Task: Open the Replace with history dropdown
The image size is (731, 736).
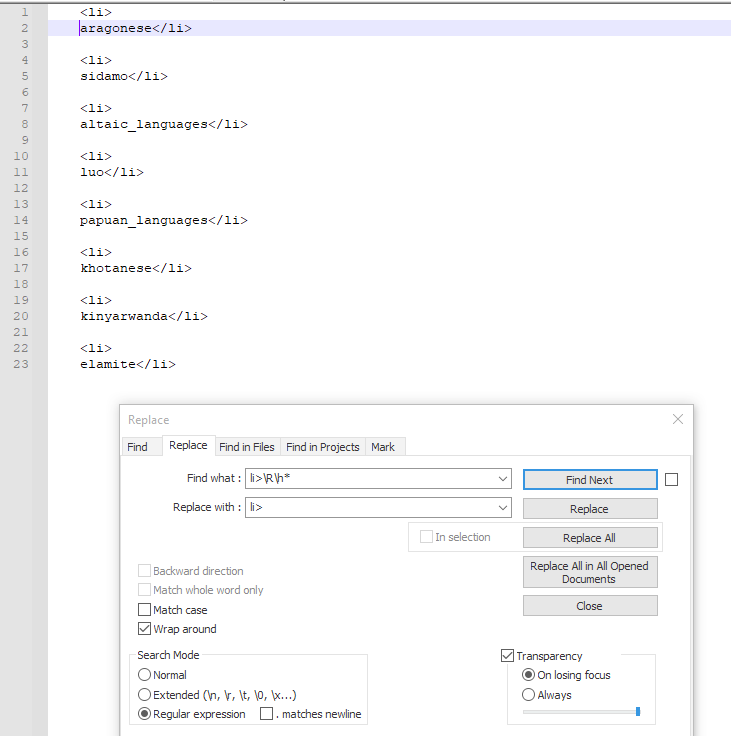Action: (502, 508)
